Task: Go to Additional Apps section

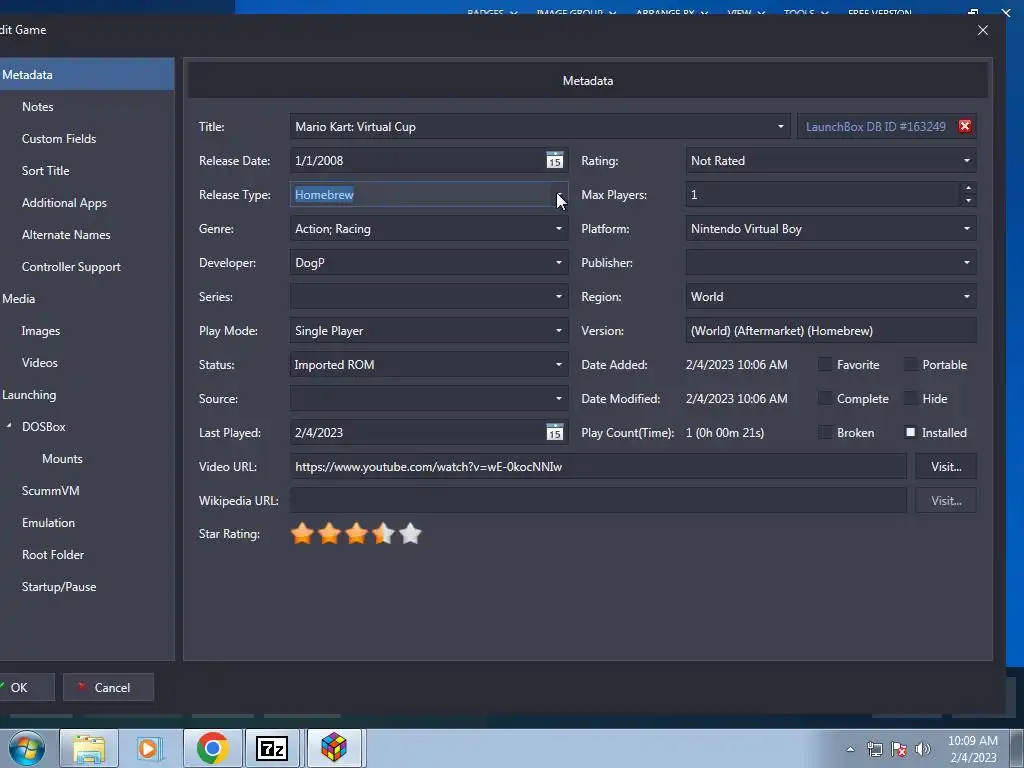Action: (64, 202)
